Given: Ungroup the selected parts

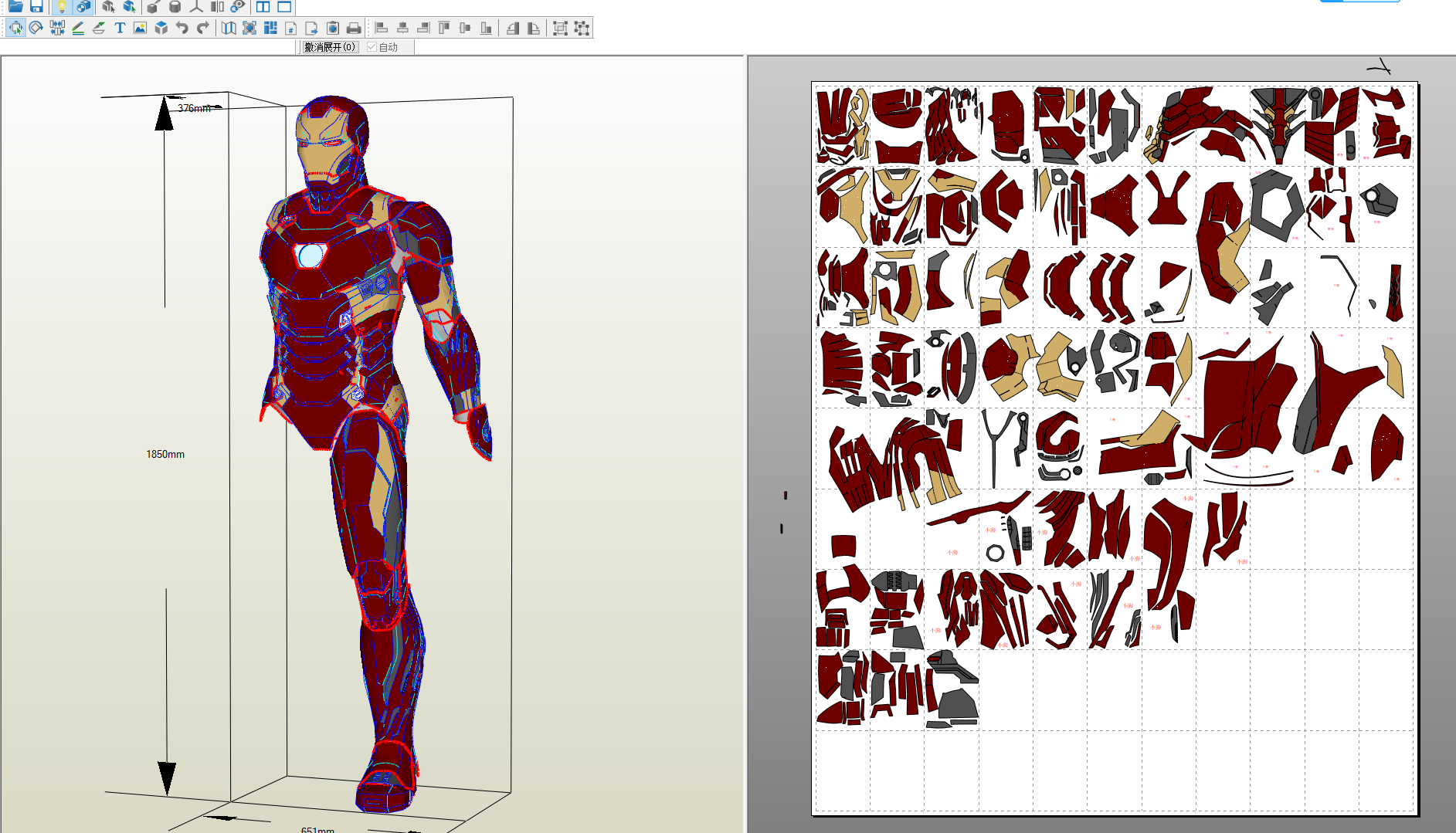Looking at the screenshot, I should [582, 29].
